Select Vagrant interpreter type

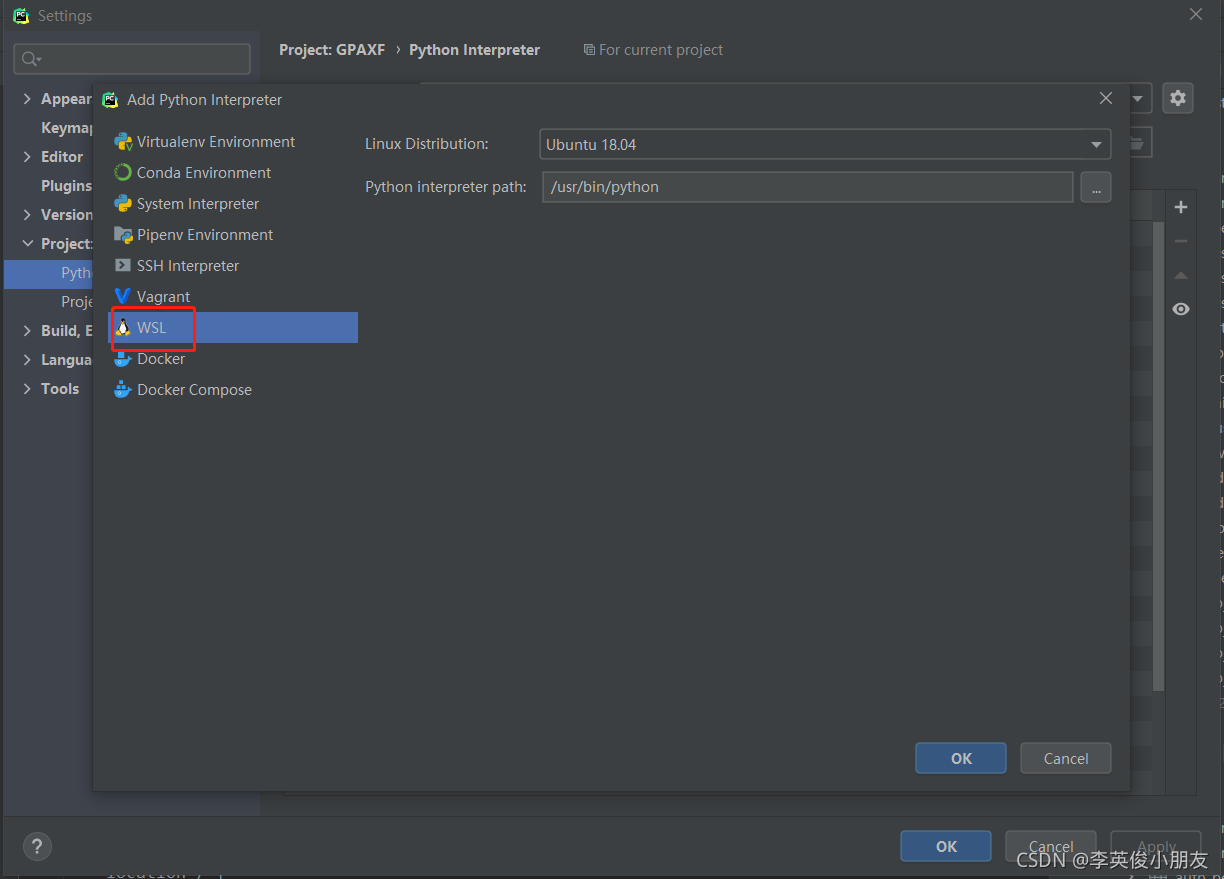click(233, 297)
